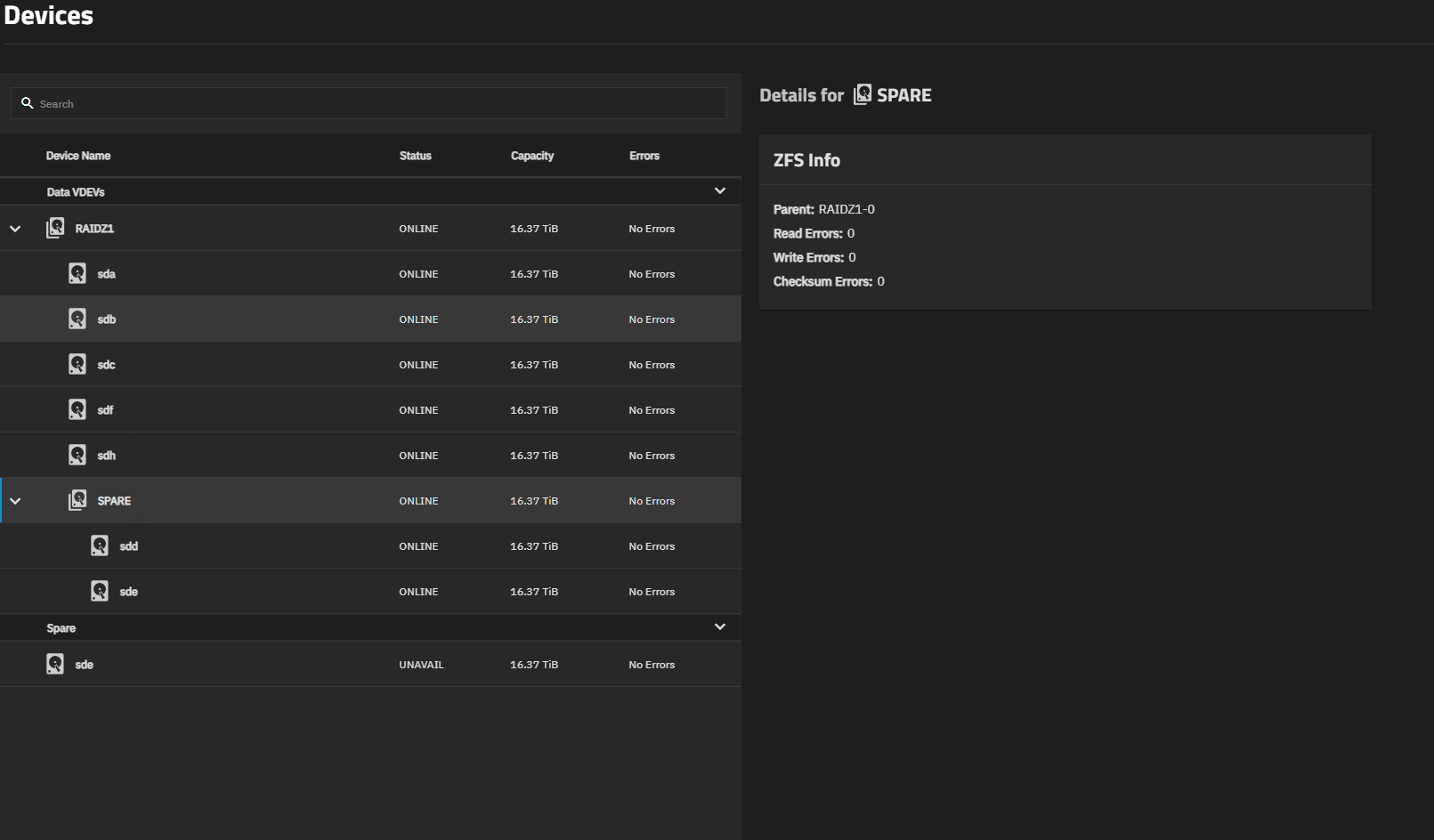
Task: Click the Capacity column header
Action: click(532, 156)
